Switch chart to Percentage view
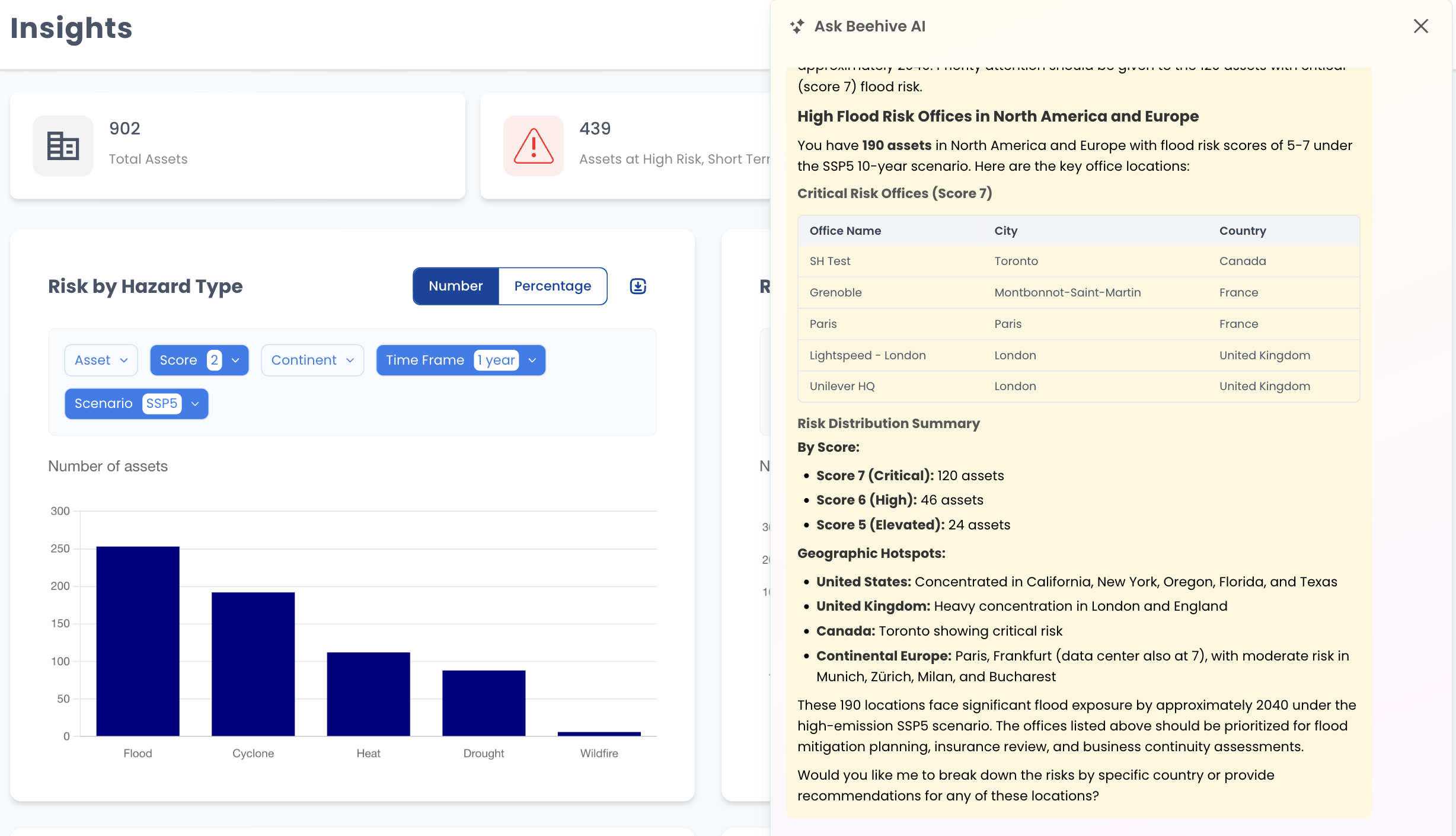 (x=553, y=286)
